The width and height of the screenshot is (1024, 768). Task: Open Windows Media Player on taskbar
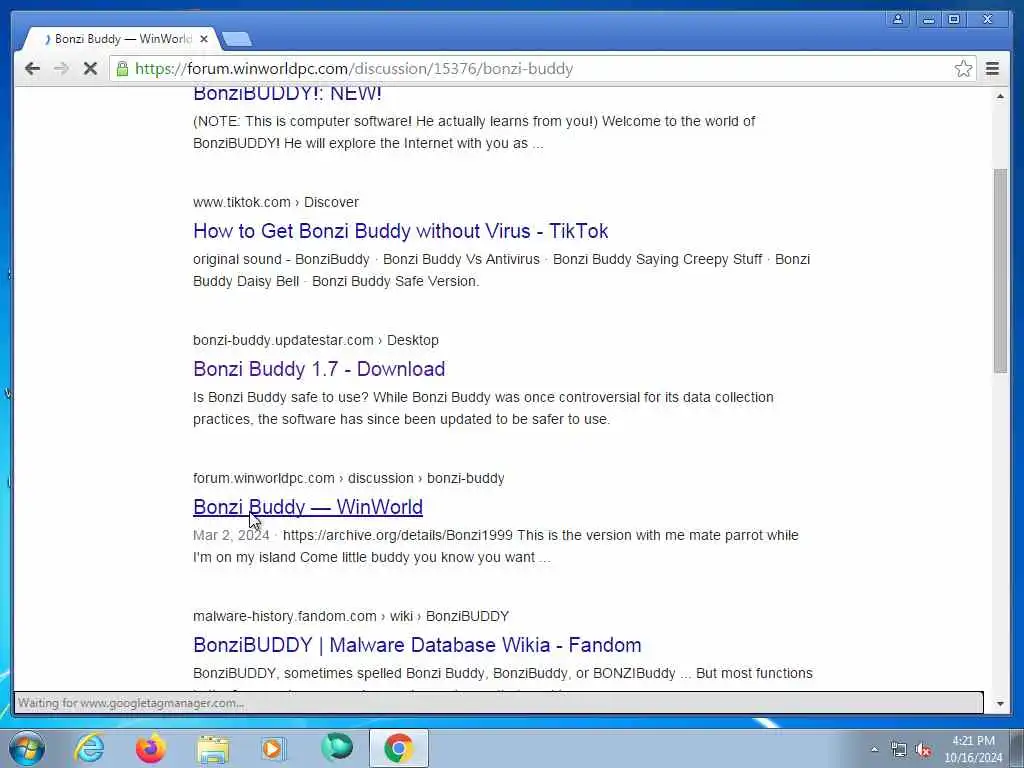pos(274,748)
